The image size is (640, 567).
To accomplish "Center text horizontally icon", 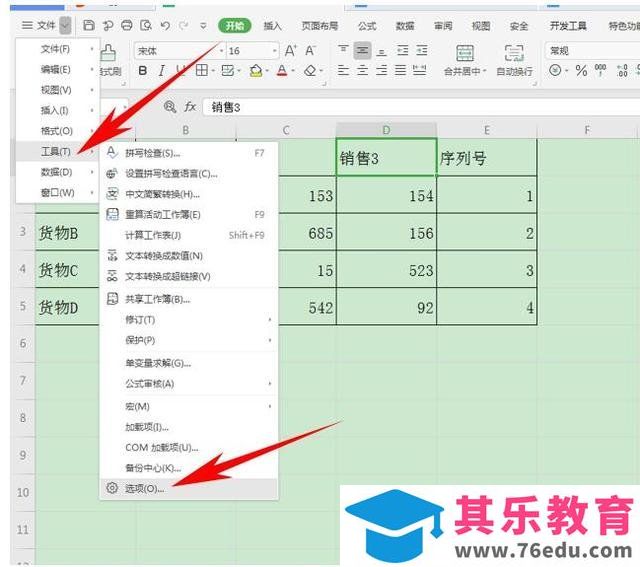I will coord(362,70).
